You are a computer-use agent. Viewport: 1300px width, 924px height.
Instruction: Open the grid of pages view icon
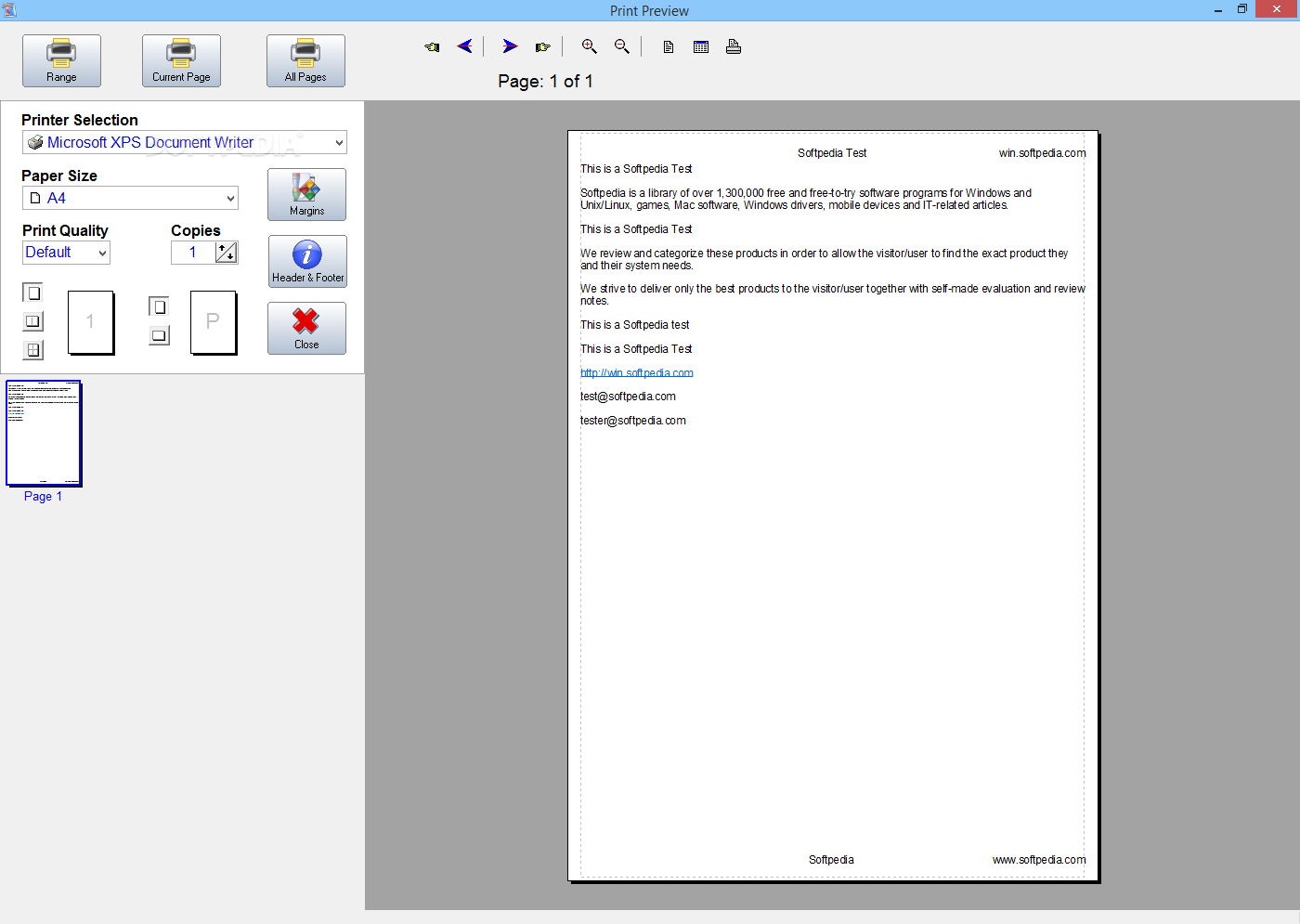click(701, 46)
